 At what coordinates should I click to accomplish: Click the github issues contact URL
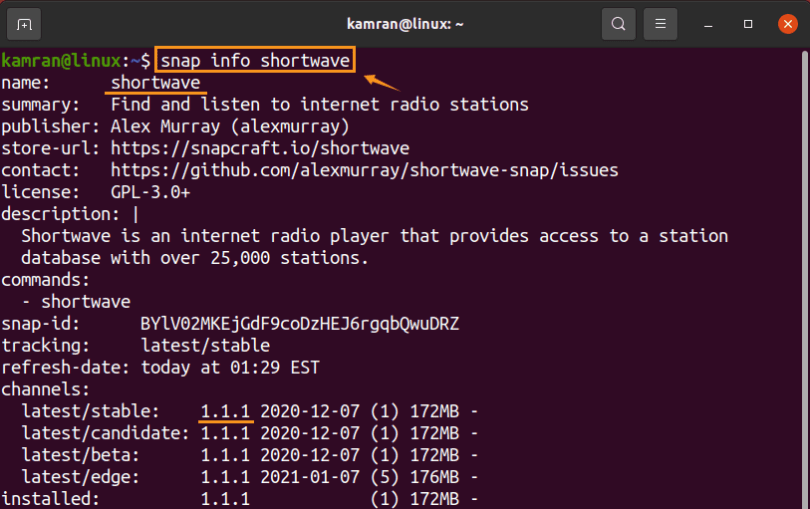point(364,170)
